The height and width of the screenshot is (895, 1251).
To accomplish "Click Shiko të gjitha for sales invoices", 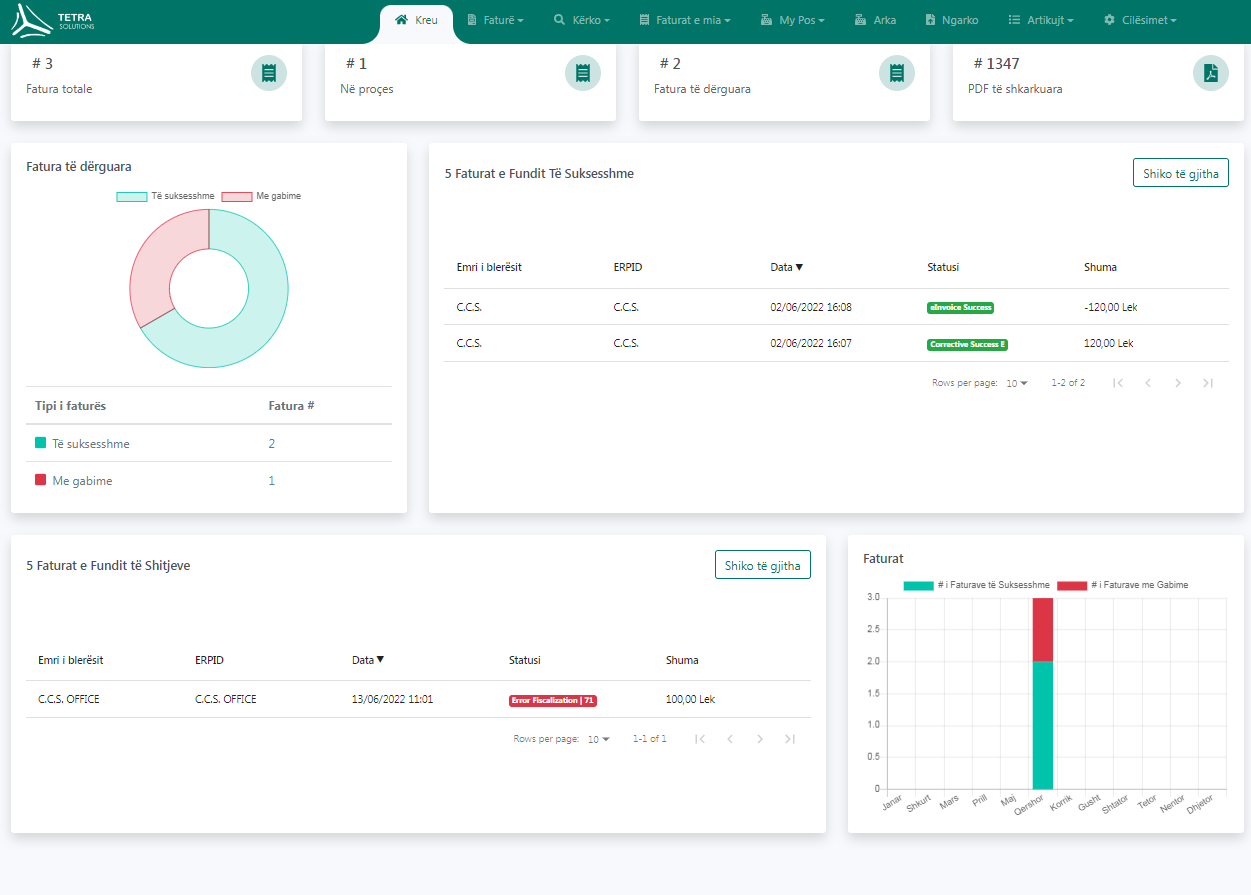I will (x=763, y=565).
